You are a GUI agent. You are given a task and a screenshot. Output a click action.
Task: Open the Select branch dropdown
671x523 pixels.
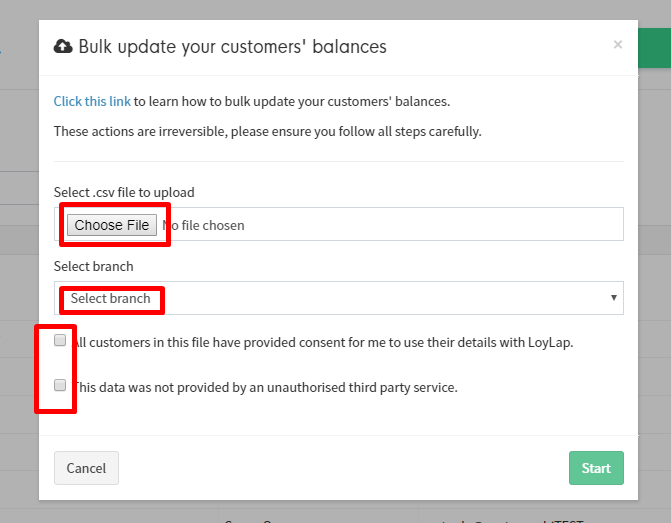click(x=338, y=298)
